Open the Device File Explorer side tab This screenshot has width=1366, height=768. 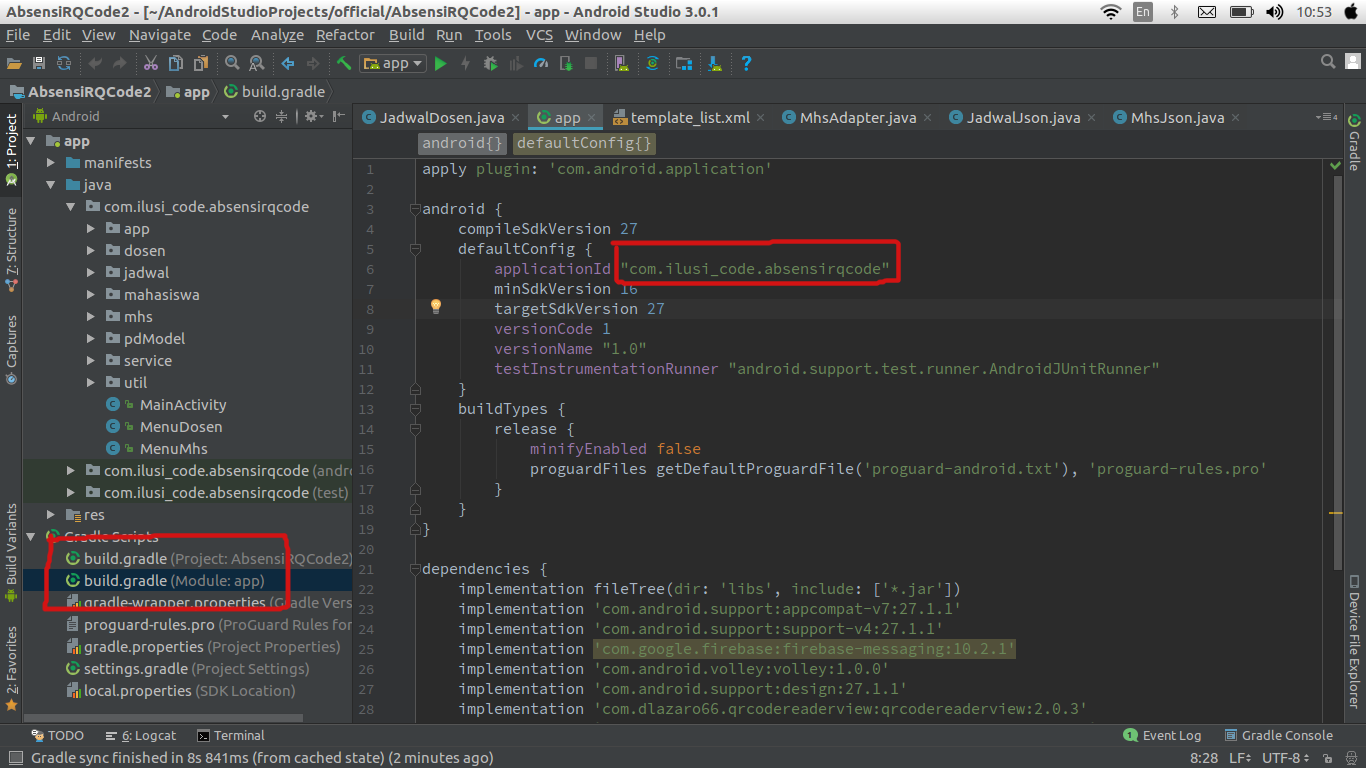1354,640
